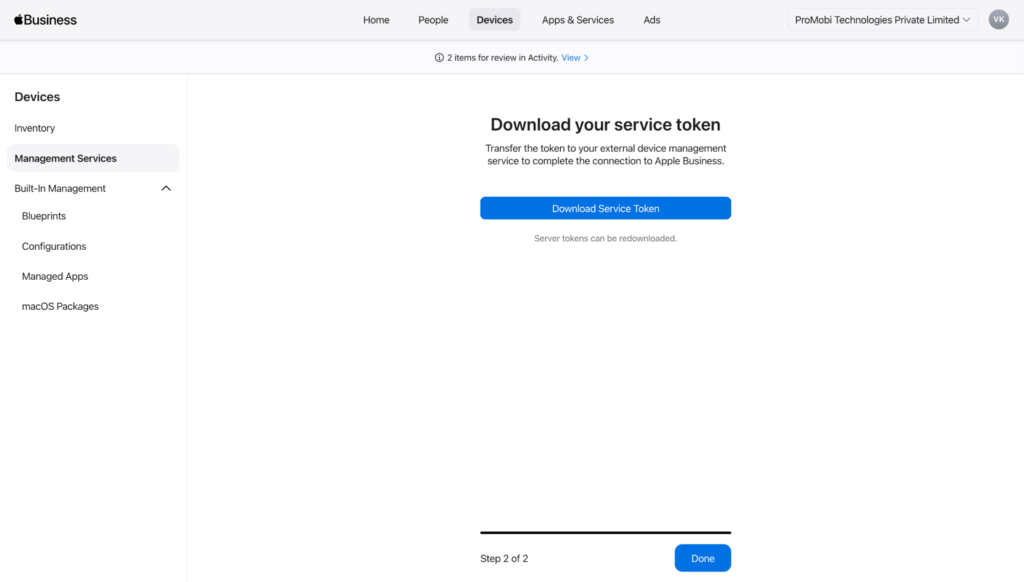Click the 'Step 2 of 2' text
Screen dimensions: 1024x582
pos(504,558)
